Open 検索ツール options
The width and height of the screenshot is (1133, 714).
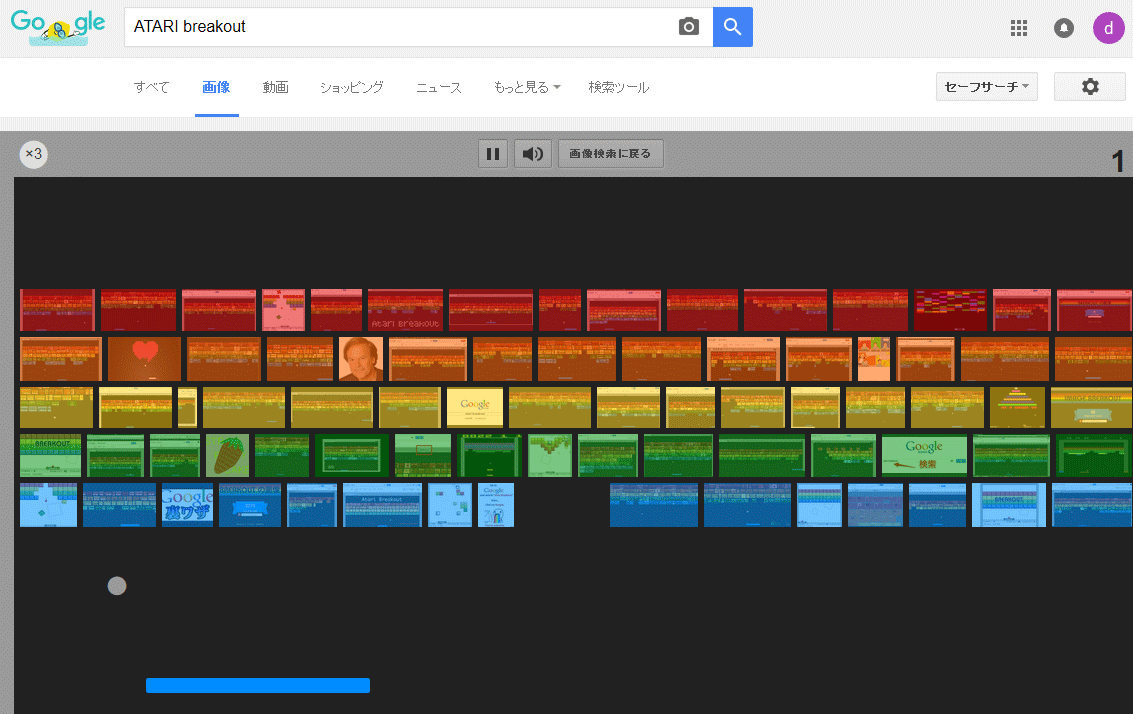pos(619,87)
